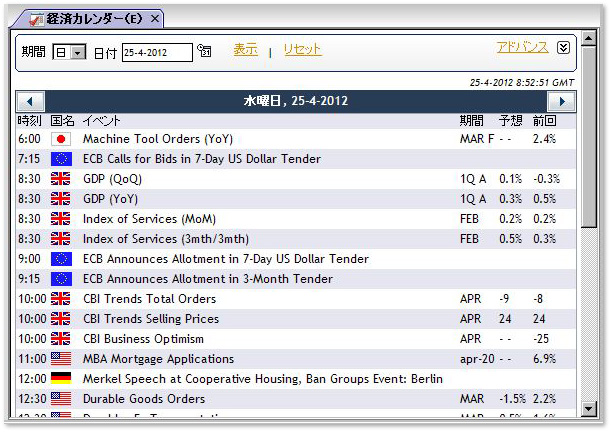Click EU flag on ECB Calls for Bids row
Viewport: 611px width, 432px height.
[x=61, y=159]
